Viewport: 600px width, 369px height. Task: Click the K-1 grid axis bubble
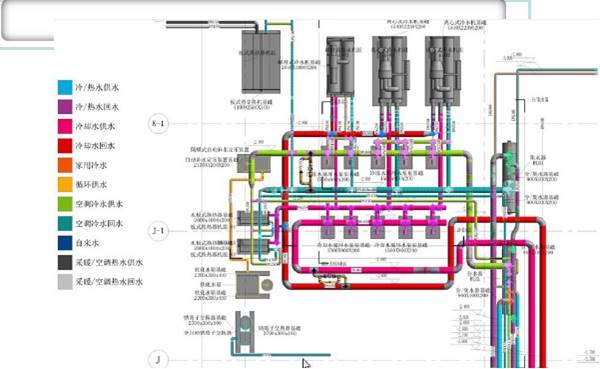pyautogui.click(x=158, y=124)
